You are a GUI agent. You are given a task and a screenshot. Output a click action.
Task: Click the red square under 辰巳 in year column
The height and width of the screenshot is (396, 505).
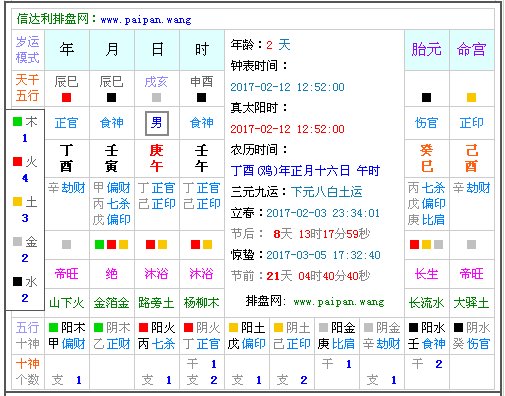coord(66,98)
